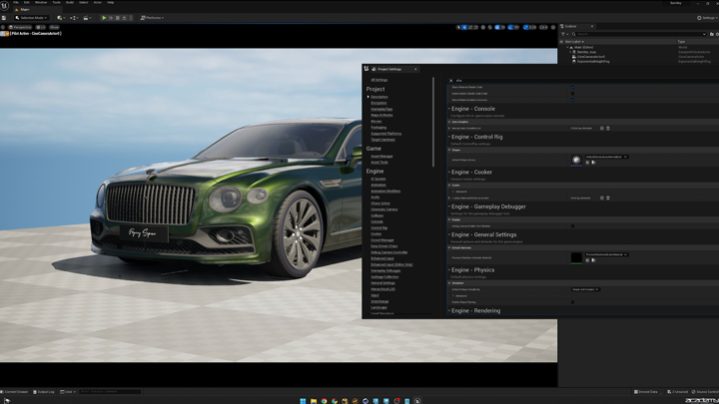This screenshot has width=719, height=404.
Task: Open Content Drawer from status bar
Action: click(15, 392)
